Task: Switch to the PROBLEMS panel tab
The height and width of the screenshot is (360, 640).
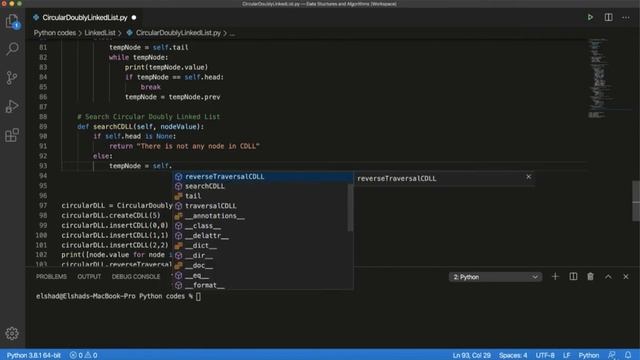Action: [51, 277]
